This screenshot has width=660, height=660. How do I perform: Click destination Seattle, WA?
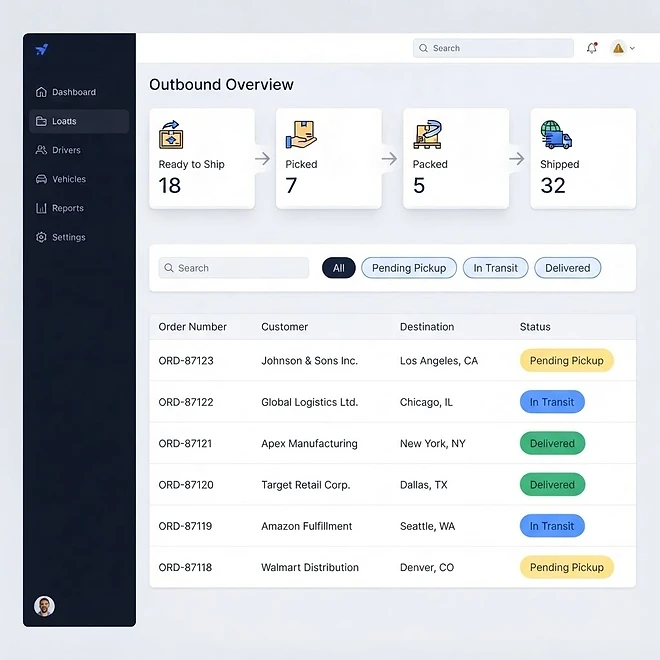click(x=427, y=526)
